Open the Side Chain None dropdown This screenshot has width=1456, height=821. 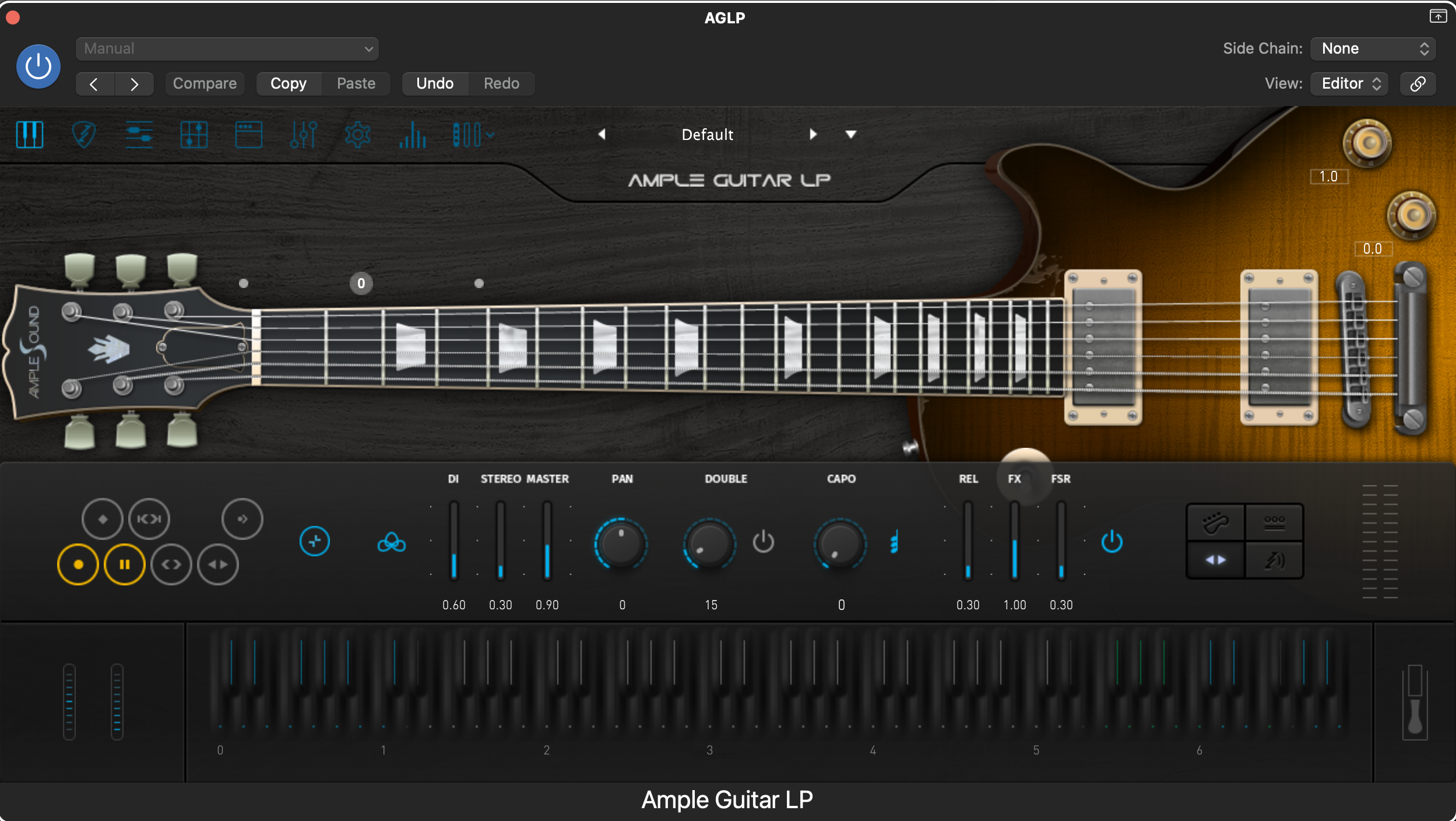(1373, 49)
